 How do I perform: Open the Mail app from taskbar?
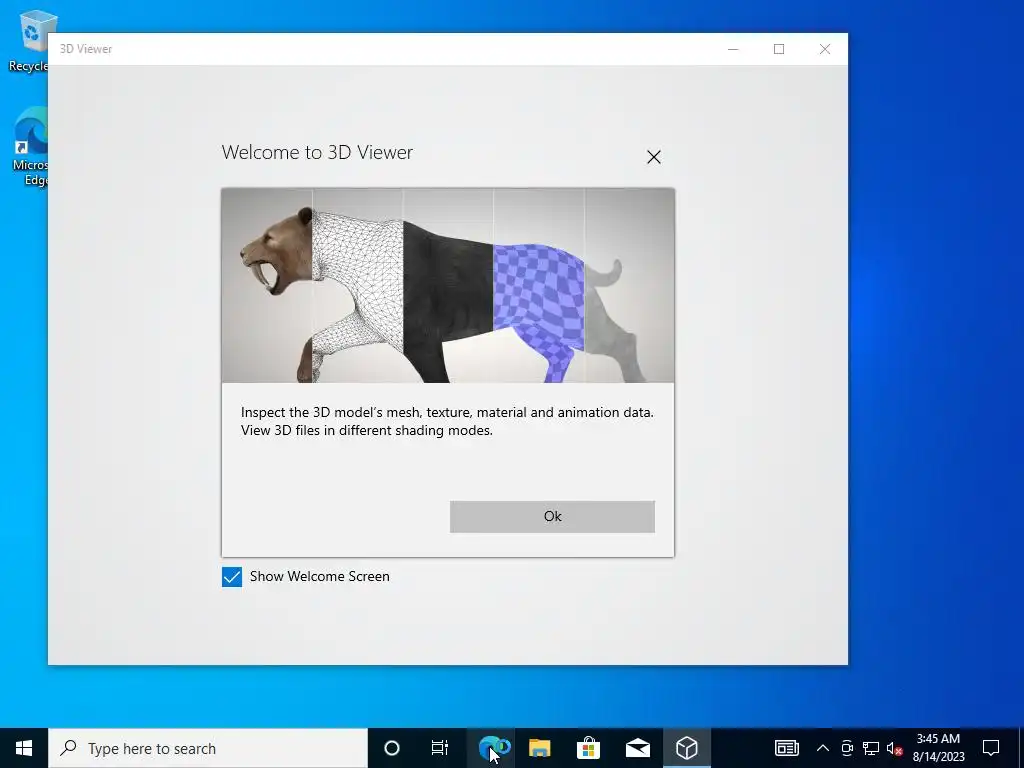click(637, 748)
